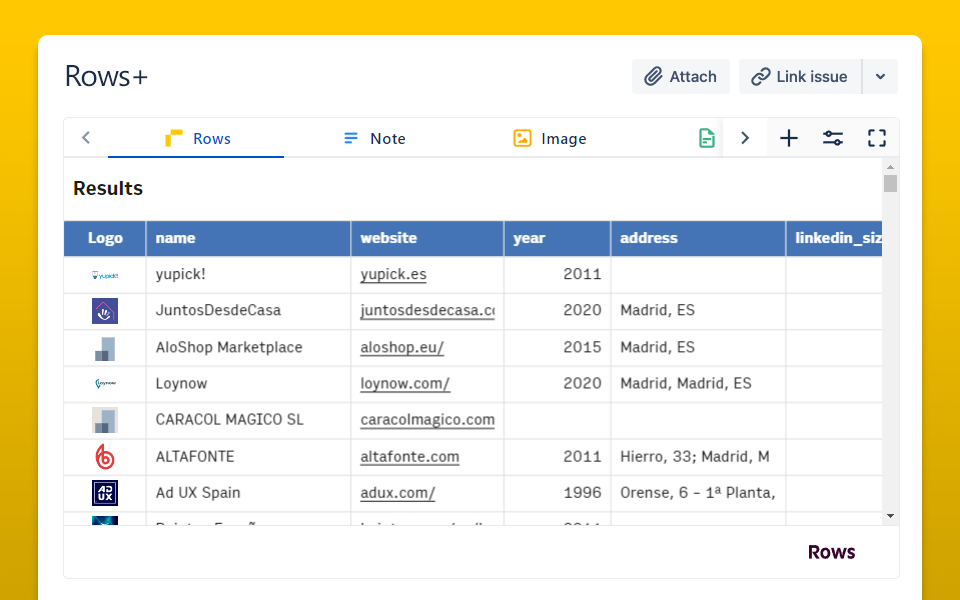Switch to the Note tab
Image resolution: width=960 pixels, height=600 pixels.
[x=374, y=138]
